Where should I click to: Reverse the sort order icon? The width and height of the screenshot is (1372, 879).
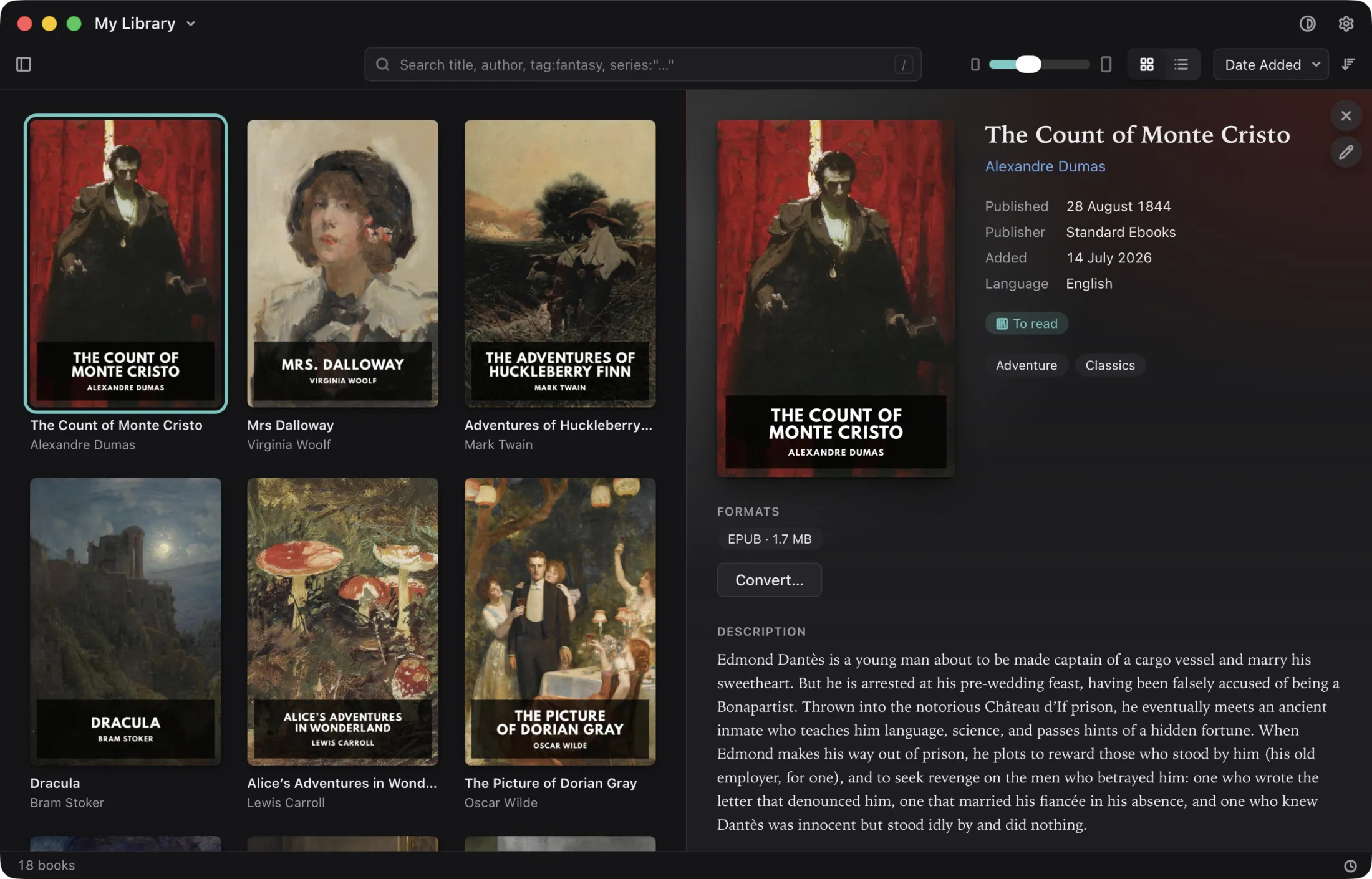[1348, 64]
